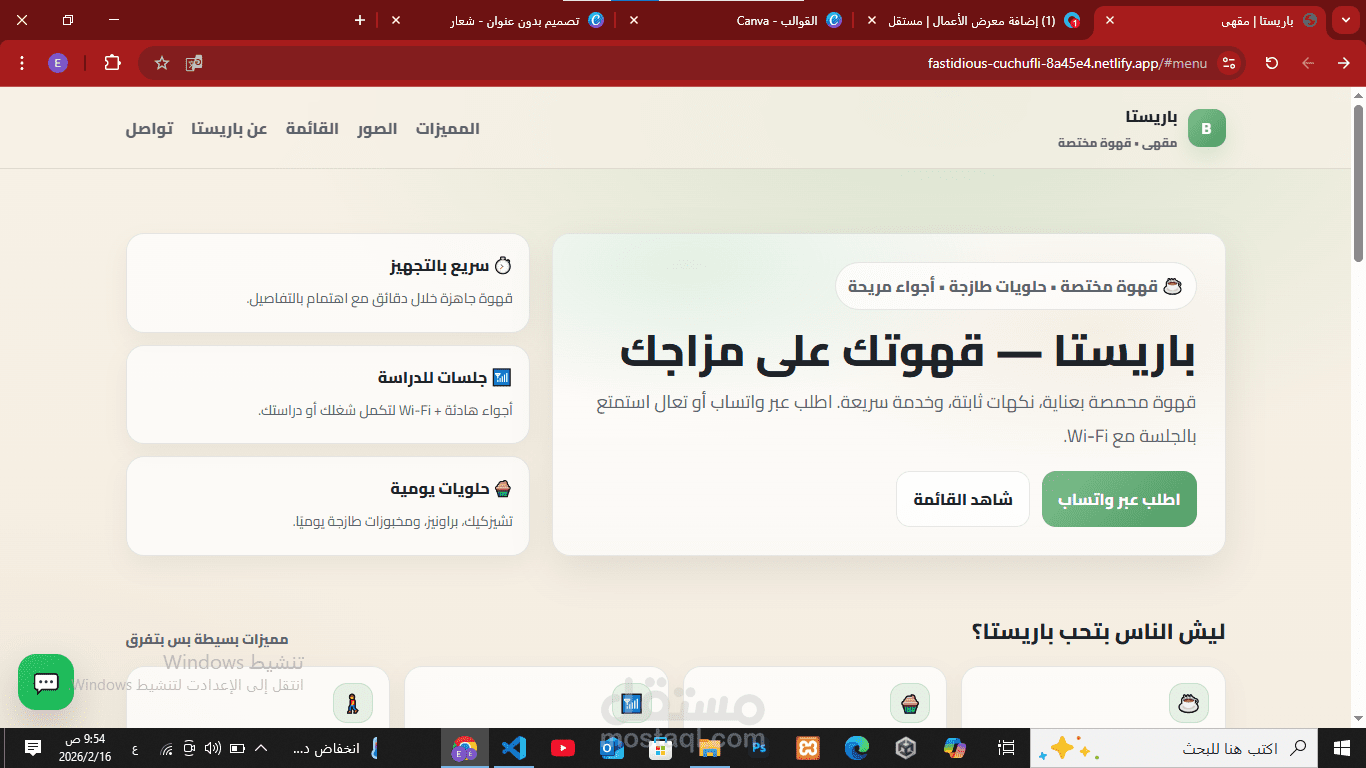Click the translate page icon in address bar

(x=194, y=63)
